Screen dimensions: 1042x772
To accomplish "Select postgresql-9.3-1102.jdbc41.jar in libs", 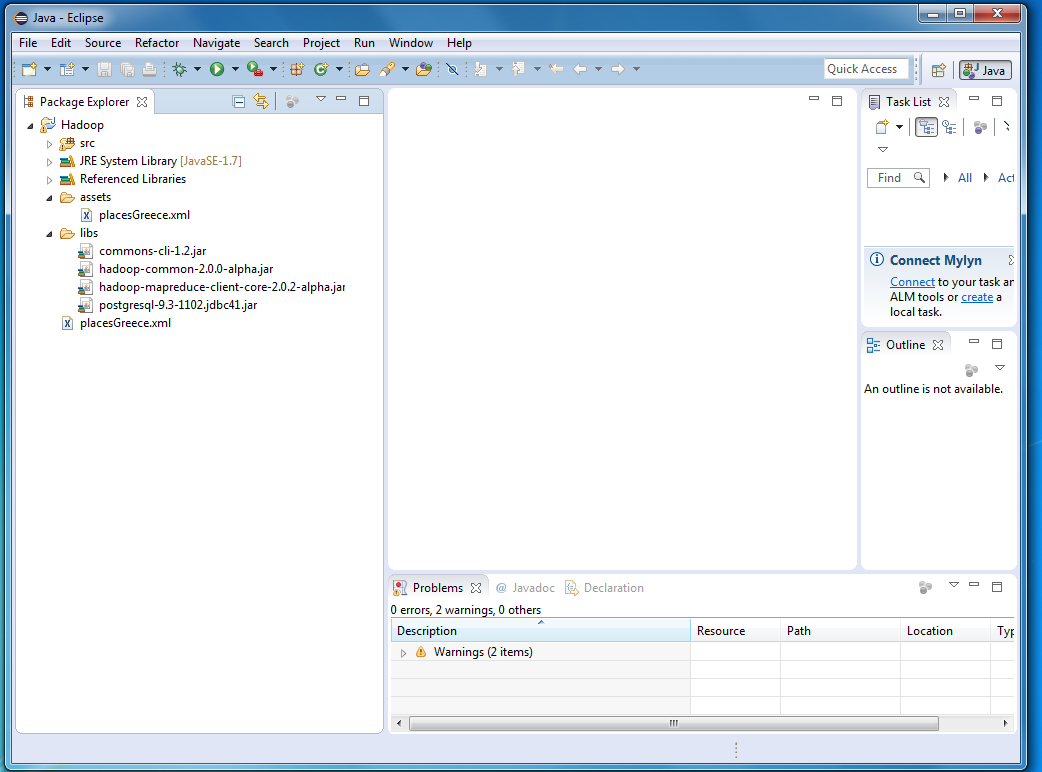I will point(177,306).
